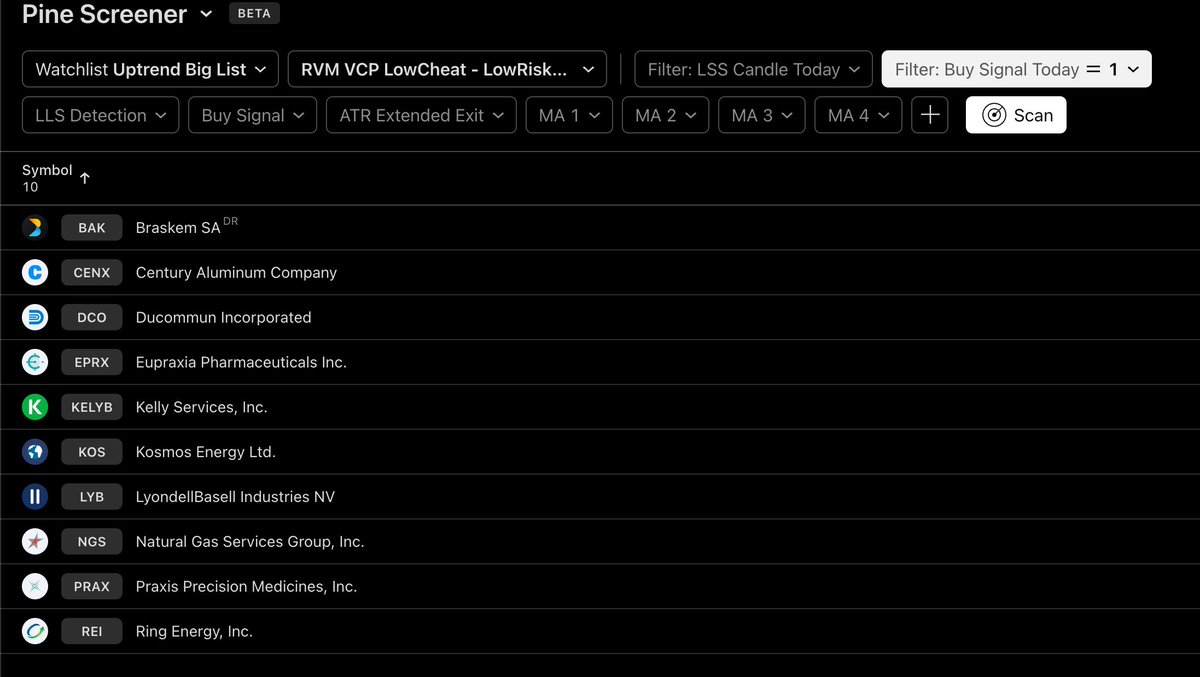Select the LyondellBasell Industries NV name
This screenshot has width=1200, height=677.
pyautogui.click(x=235, y=497)
